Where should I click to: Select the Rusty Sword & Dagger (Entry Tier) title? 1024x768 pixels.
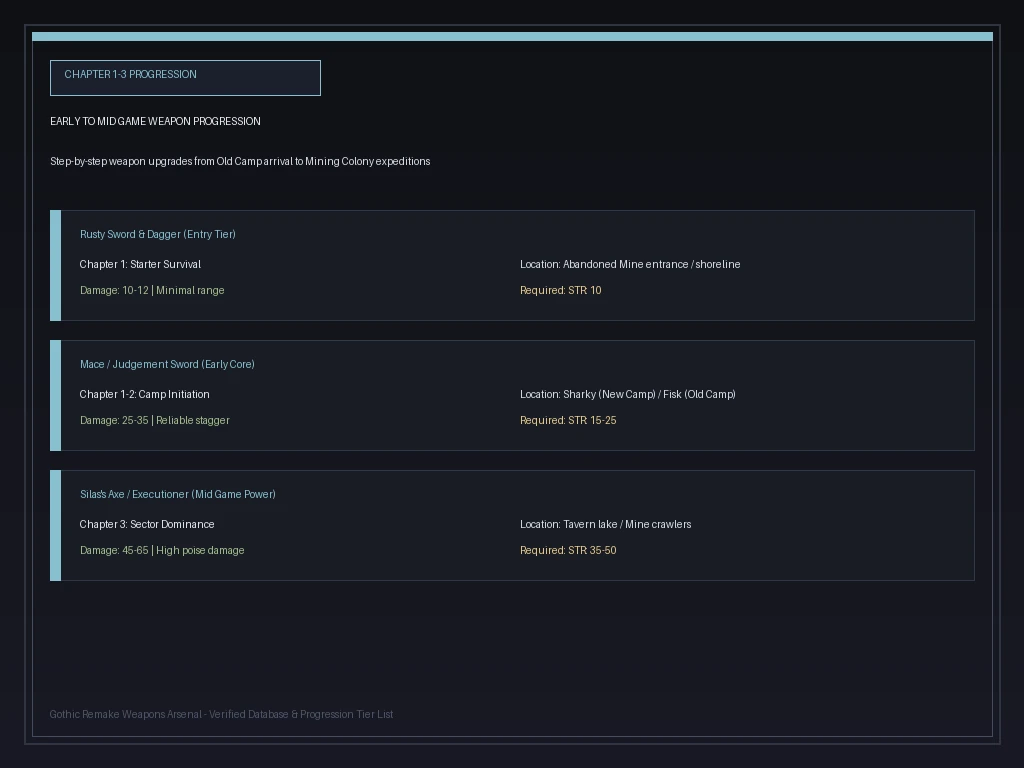pyautogui.click(x=157, y=234)
